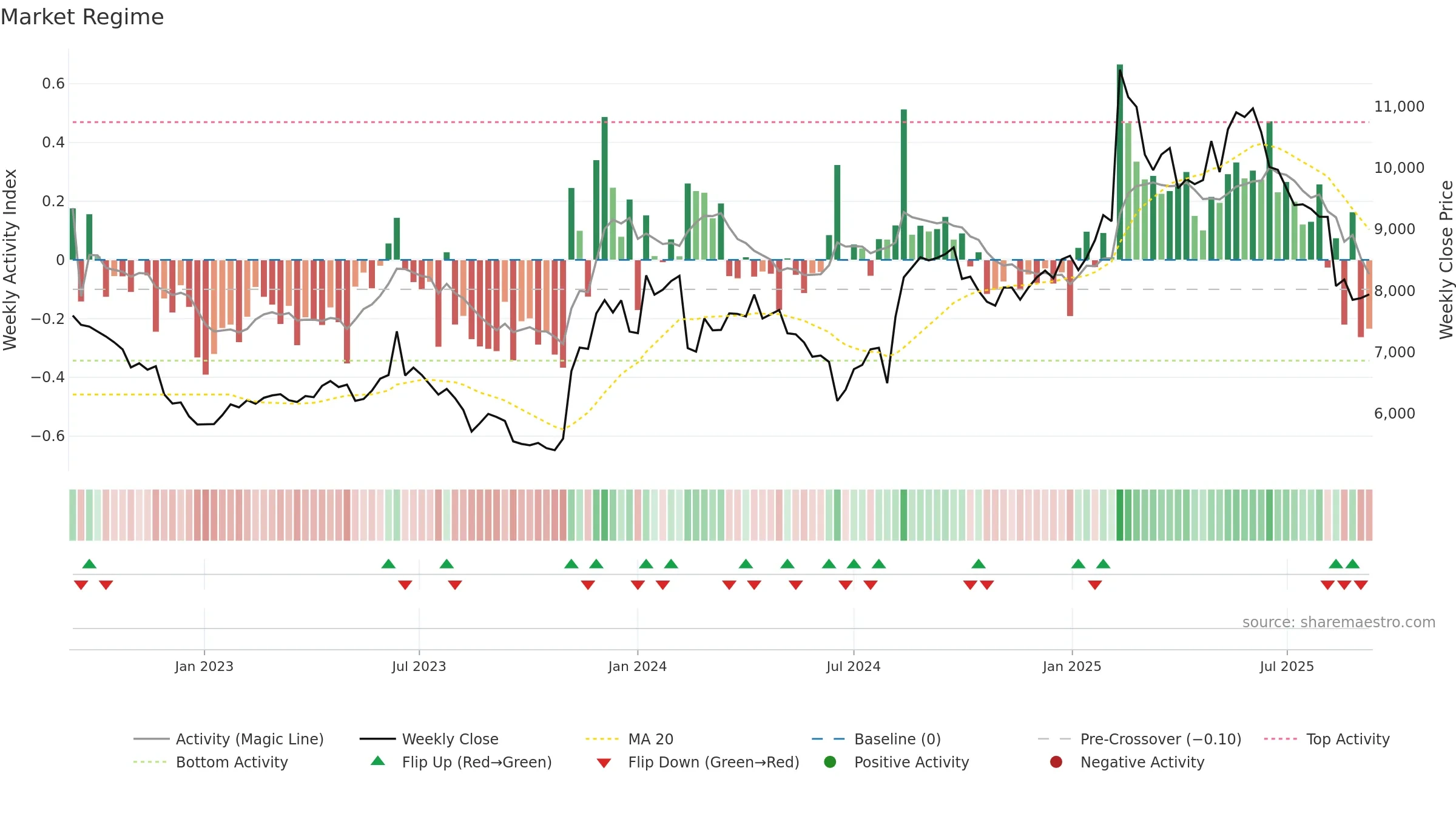Click the Jul 2024 x-axis label
This screenshot has height=819, width=1456.
click(x=853, y=666)
